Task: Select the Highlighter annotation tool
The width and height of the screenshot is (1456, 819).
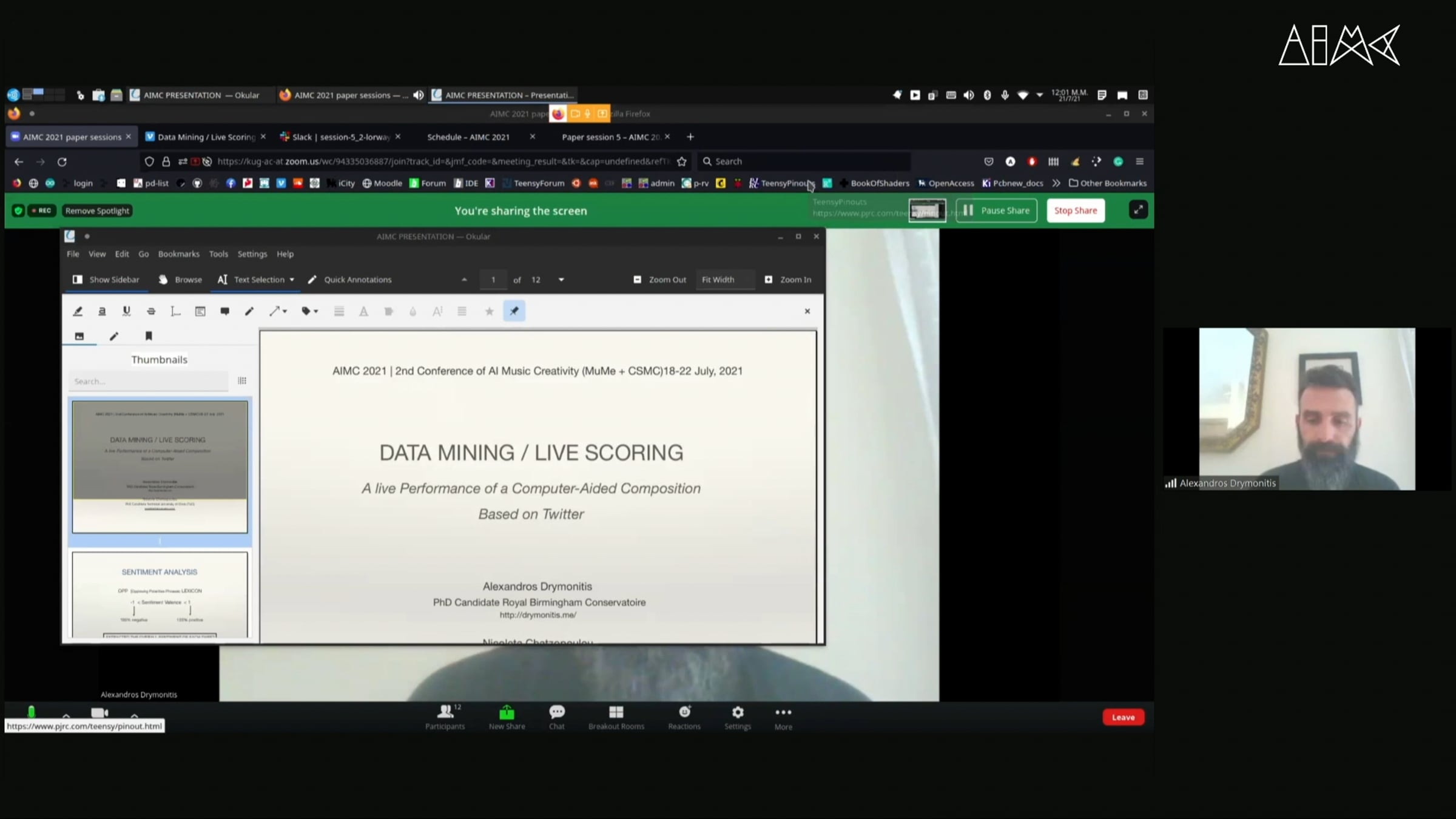Action: [x=78, y=311]
